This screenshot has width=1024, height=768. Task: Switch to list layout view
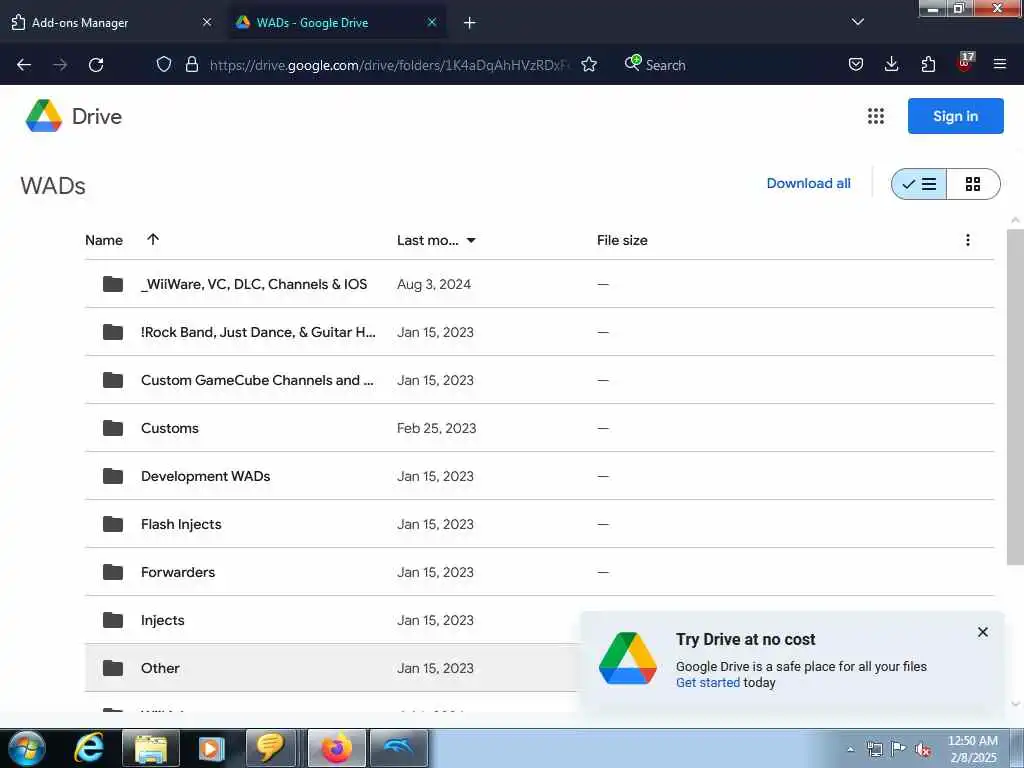pyautogui.click(x=919, y=184)
